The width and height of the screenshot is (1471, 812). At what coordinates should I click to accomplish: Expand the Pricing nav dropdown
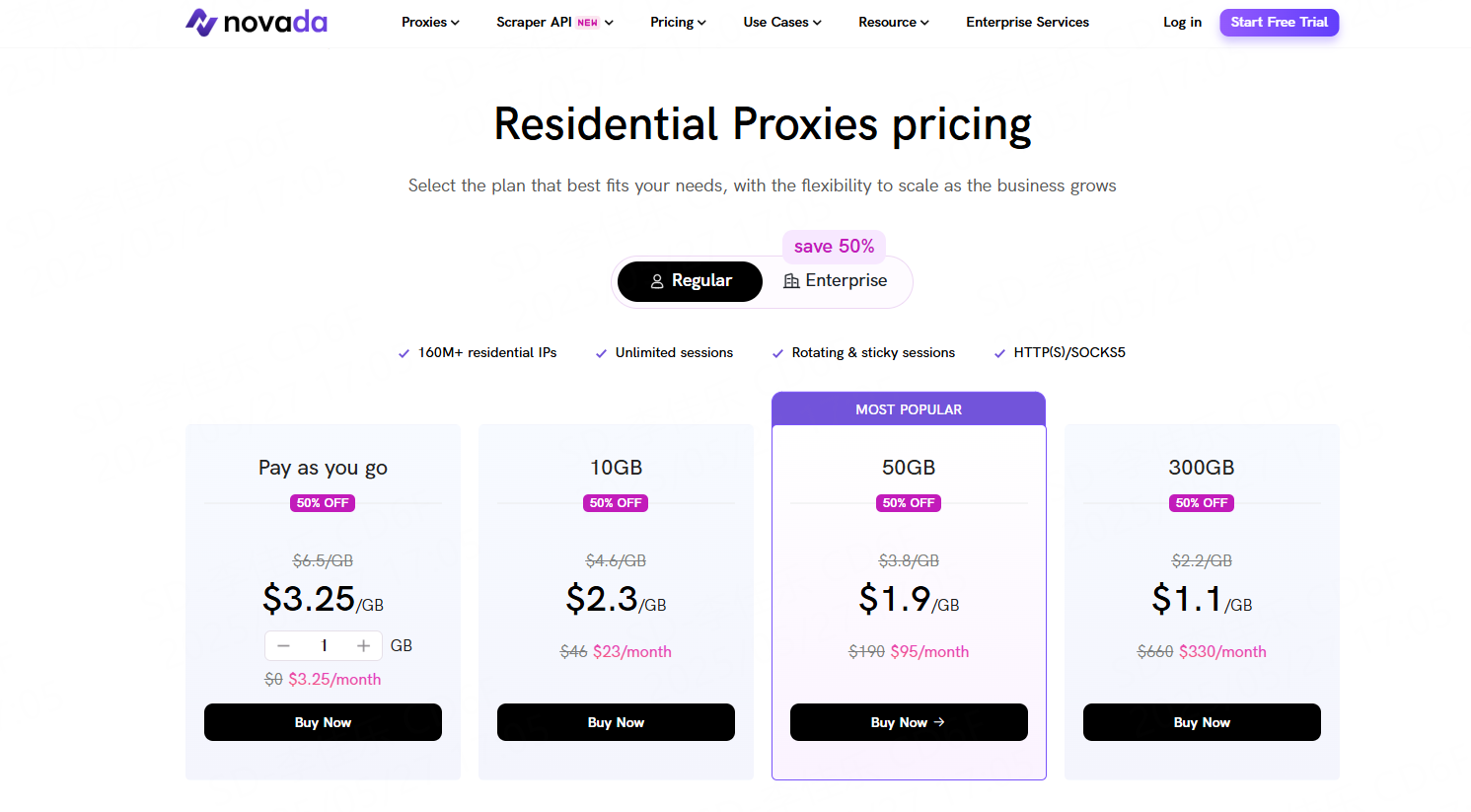click(x=678, y=22)
